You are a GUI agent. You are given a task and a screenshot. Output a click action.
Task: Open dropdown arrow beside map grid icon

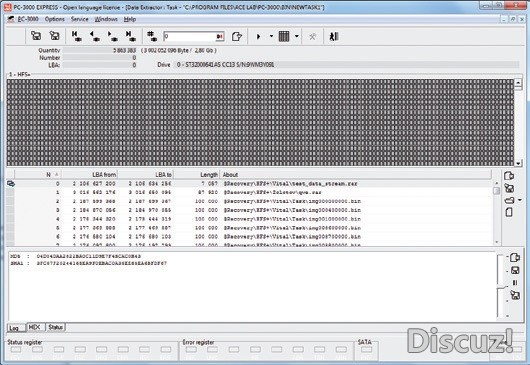[x=297, y=36]
